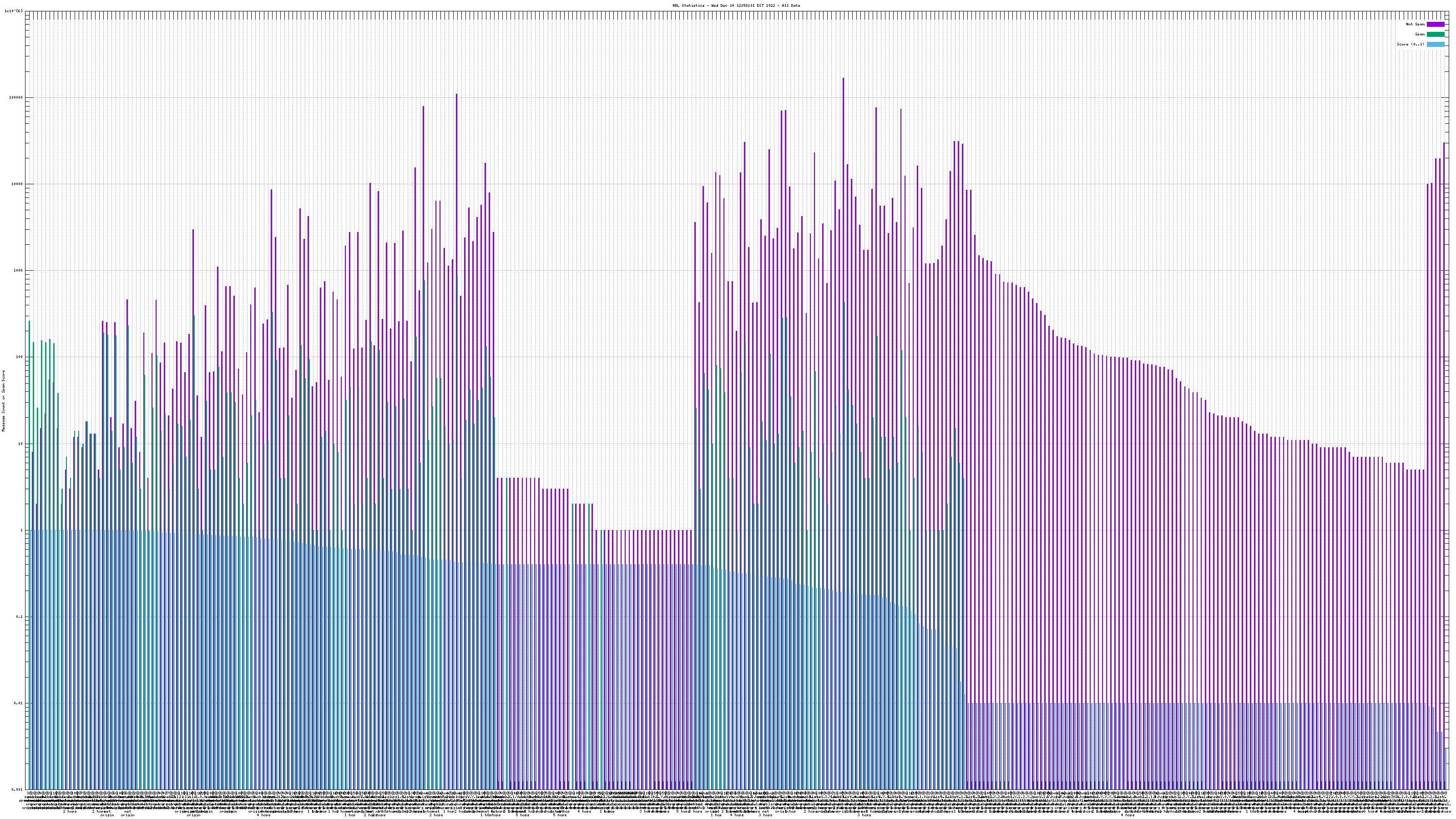This screenshot has width=1456, height=819.
Task: Click the 0.001 y-axis tick label
Action: click(18, 789)
